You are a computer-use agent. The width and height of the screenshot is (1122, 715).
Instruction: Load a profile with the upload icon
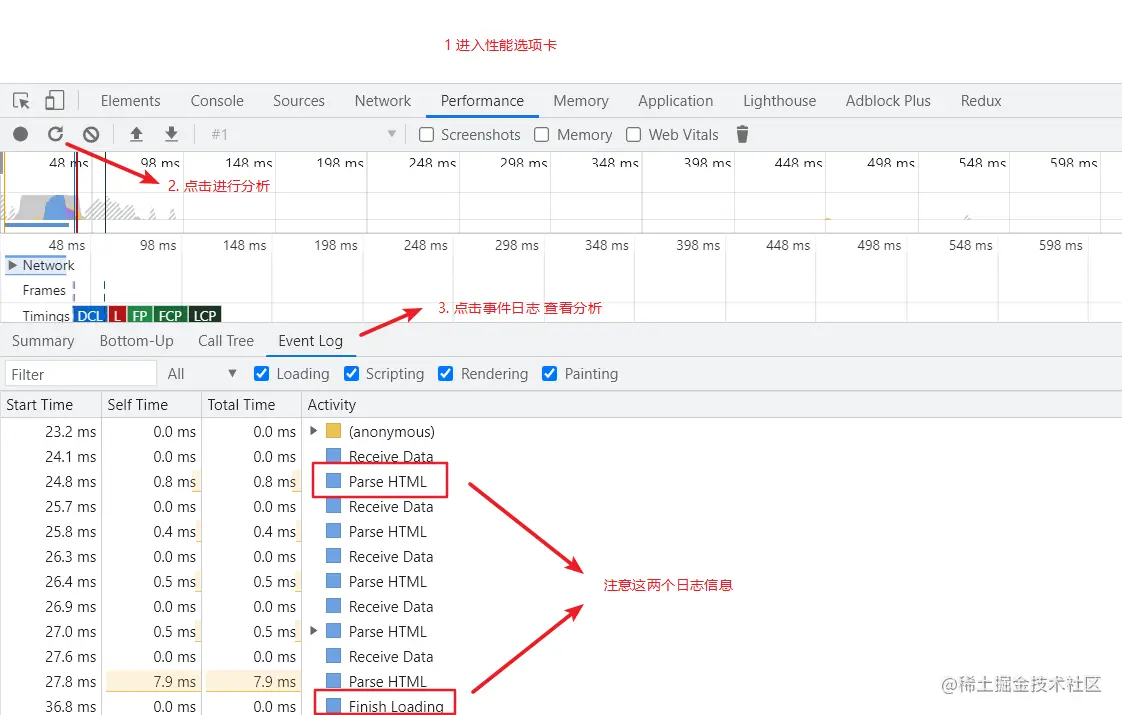coord(136,134)
